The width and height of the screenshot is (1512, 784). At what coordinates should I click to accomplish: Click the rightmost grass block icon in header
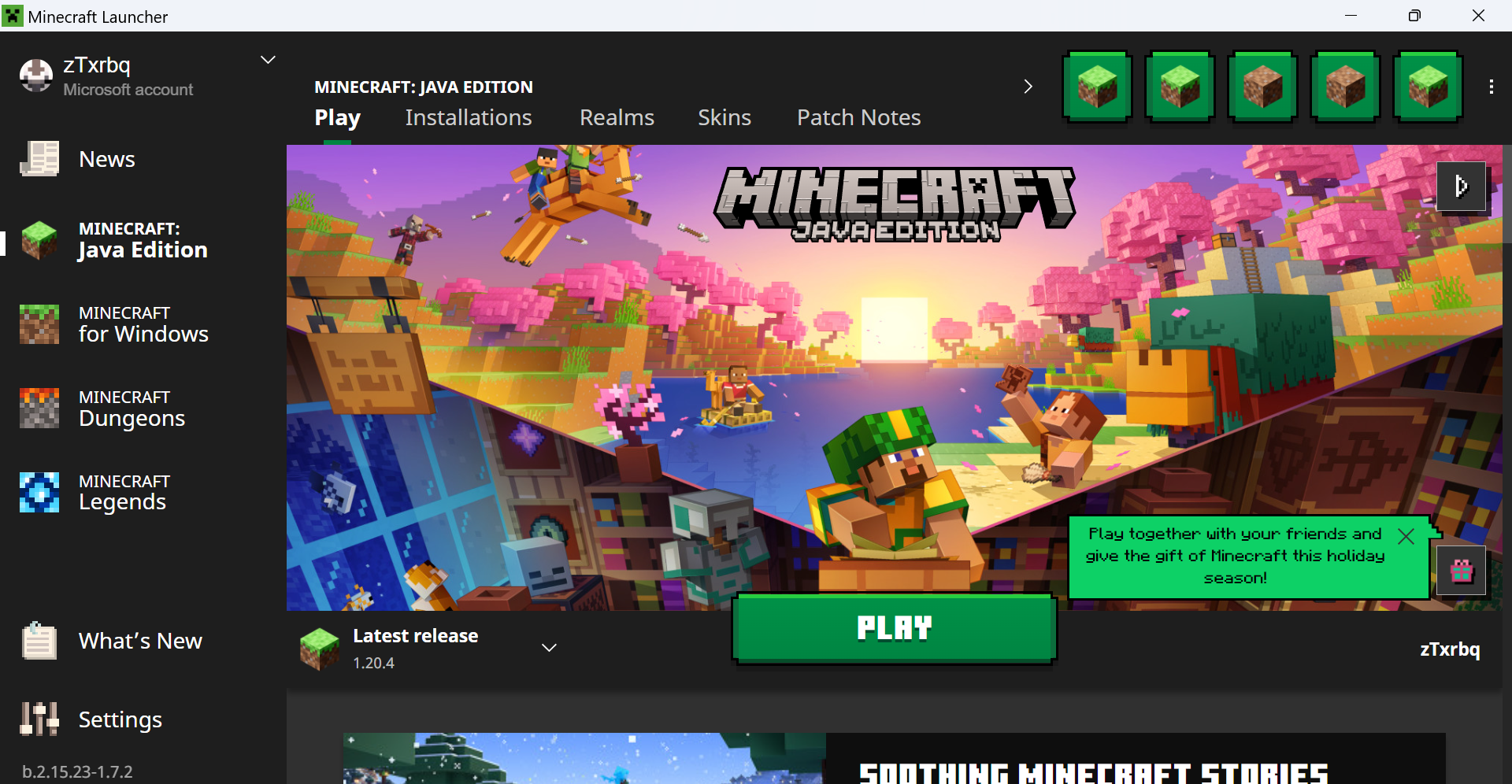click(x=1428, y=87)
